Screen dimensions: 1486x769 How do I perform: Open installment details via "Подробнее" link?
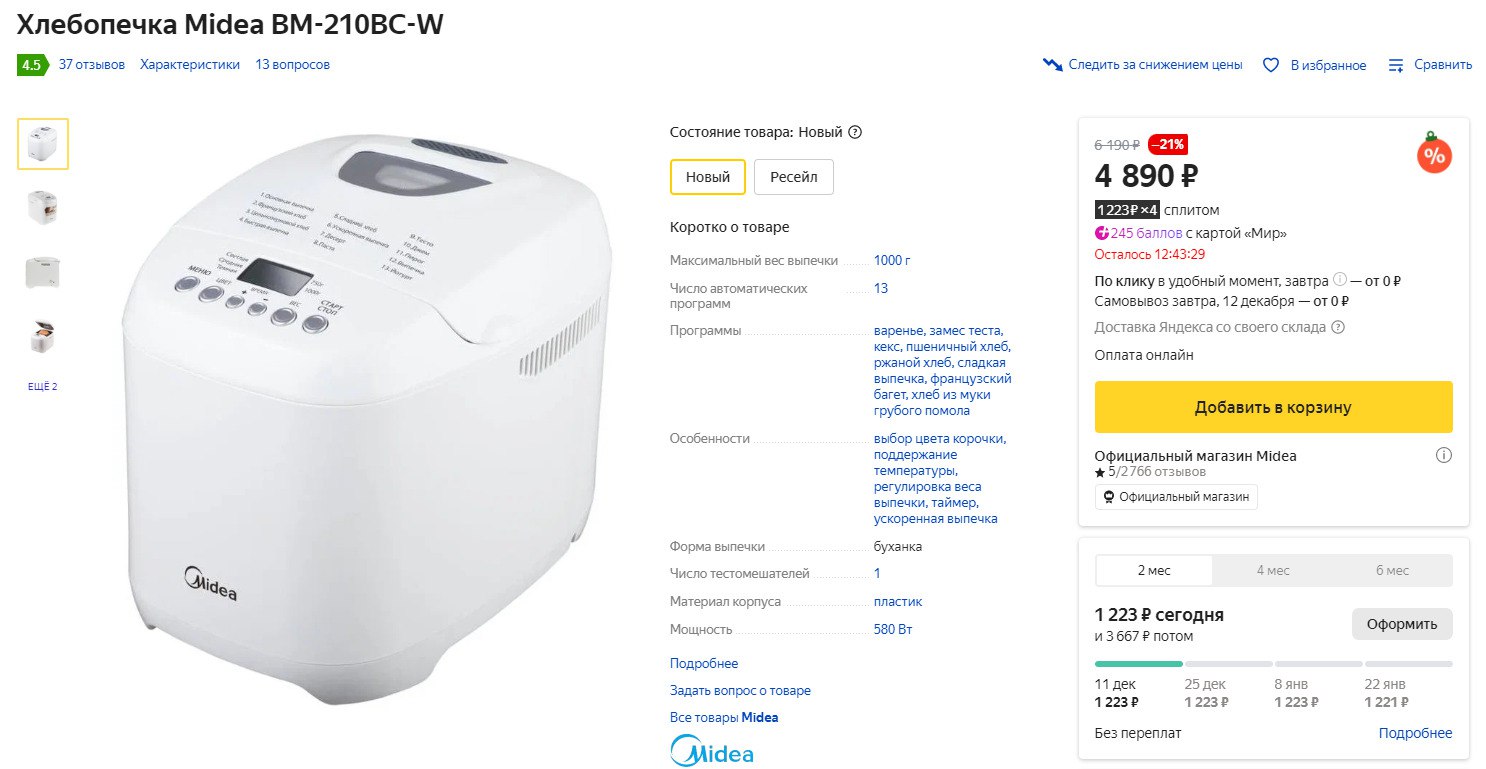(x=1415, y=734)
